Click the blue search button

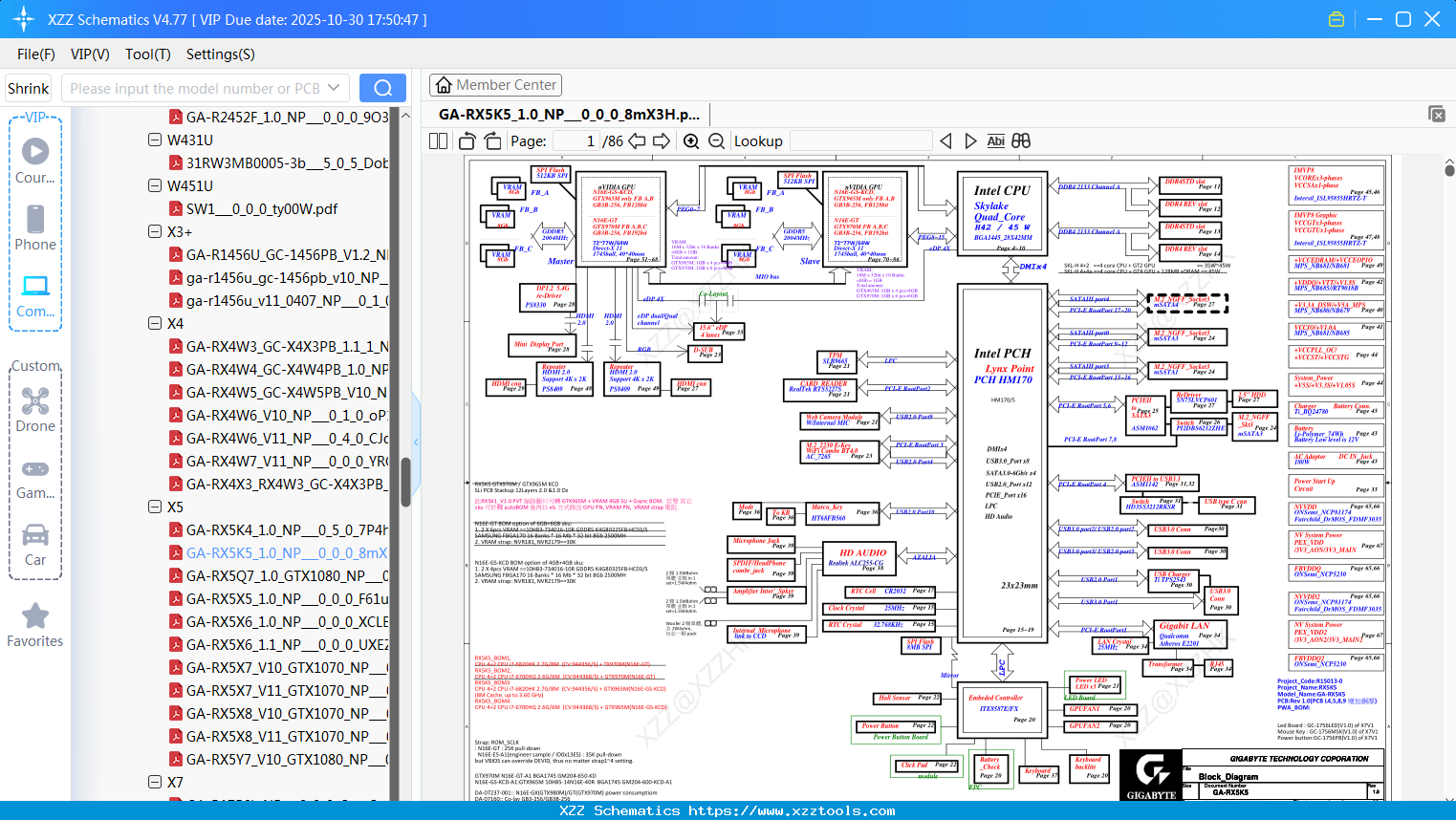tap(382, 88)
